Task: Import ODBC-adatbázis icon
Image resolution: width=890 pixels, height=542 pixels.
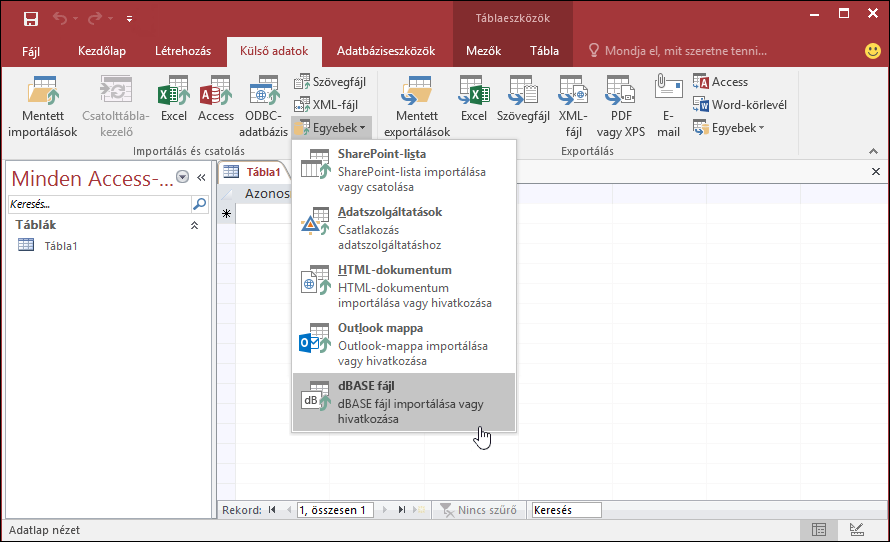Action: point(263,107)
